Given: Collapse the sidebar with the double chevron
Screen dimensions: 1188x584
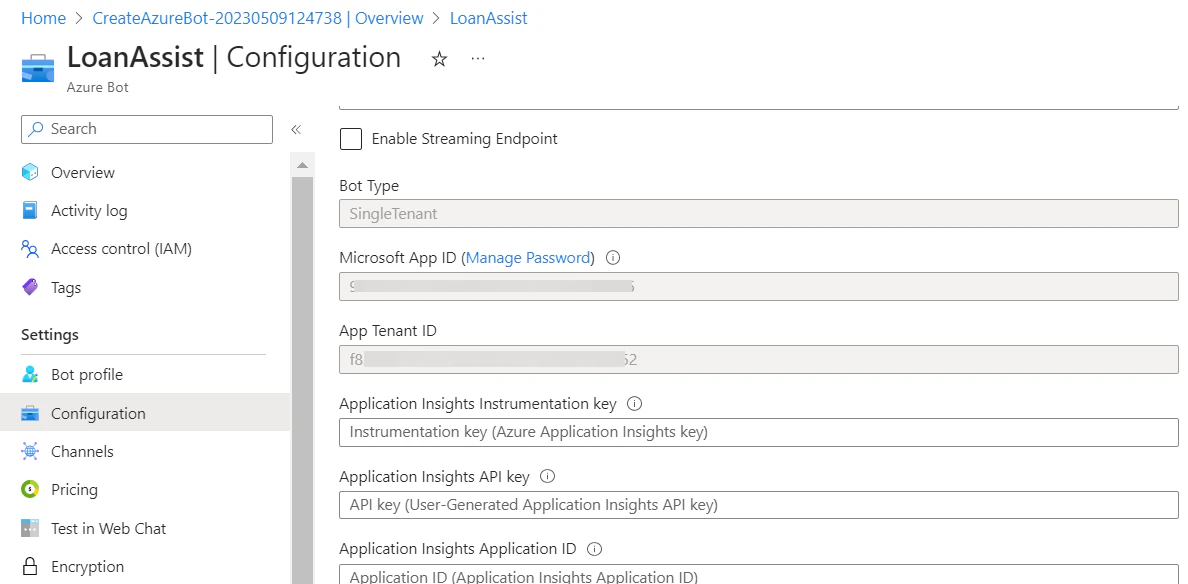Looking at the screenshot, I should point(294,129).
